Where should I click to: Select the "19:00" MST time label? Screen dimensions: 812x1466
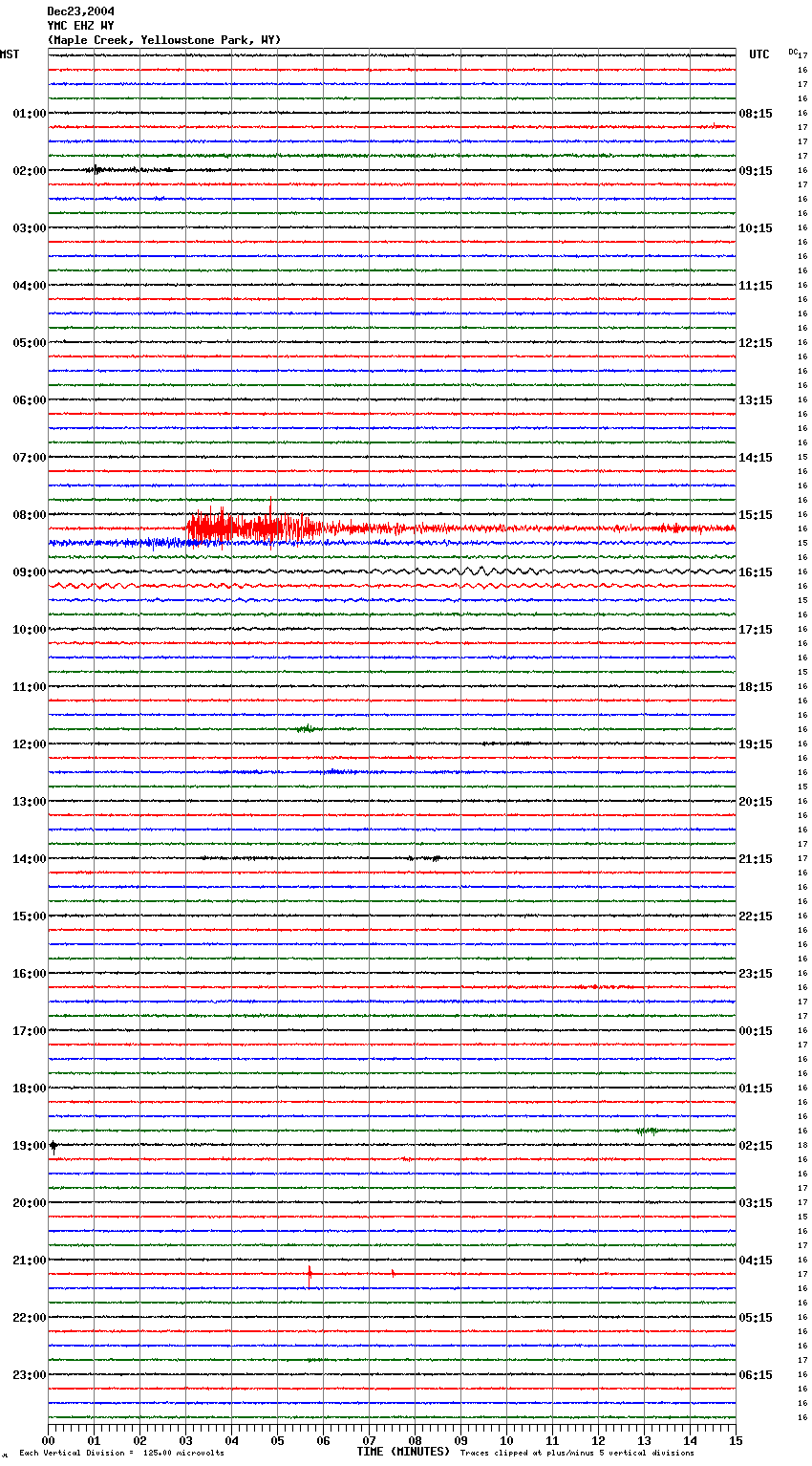click(x=30, y=1146)
